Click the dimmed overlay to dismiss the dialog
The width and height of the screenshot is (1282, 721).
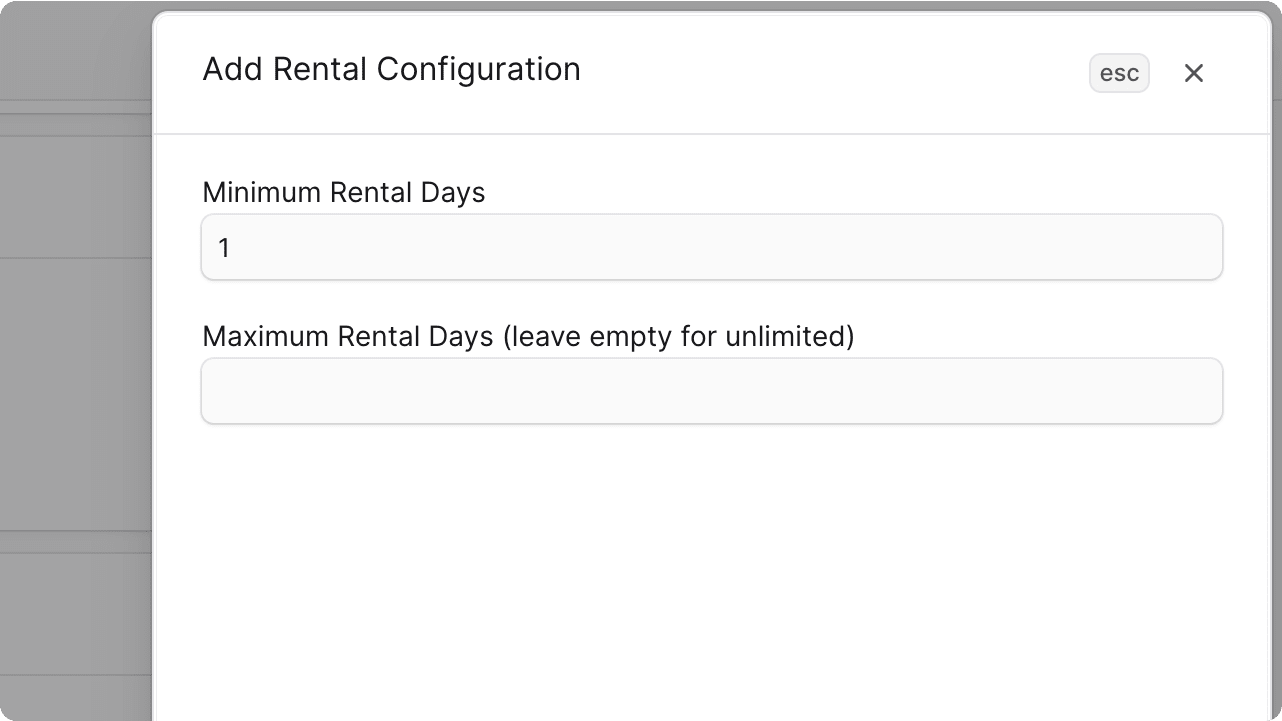75,400
